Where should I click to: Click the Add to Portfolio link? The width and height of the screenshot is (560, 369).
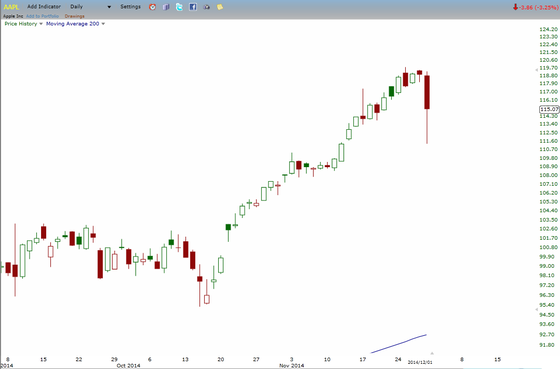point(42,16)
